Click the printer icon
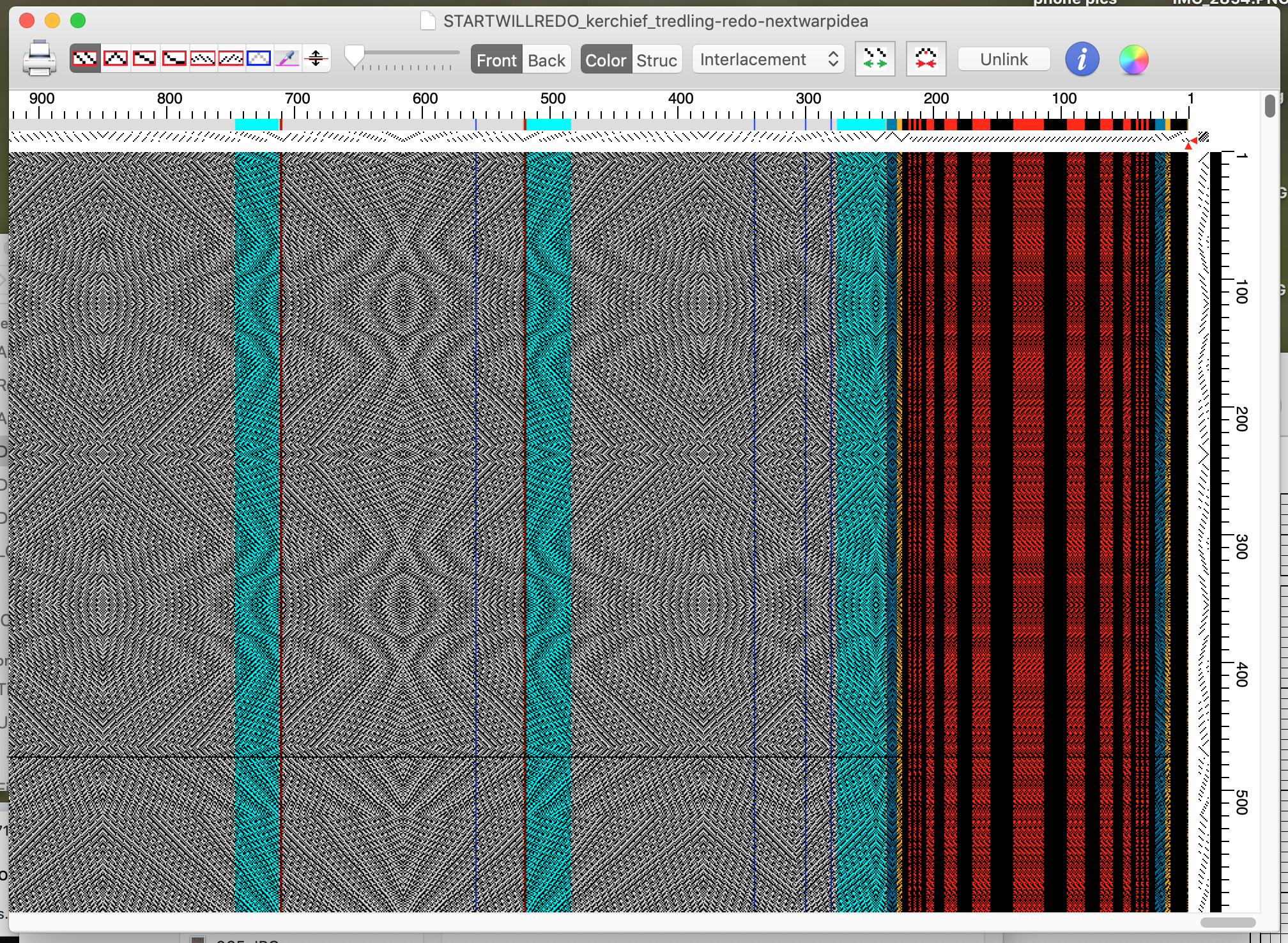The width and height of the screenshot is (1288, 943). (39, 59)
